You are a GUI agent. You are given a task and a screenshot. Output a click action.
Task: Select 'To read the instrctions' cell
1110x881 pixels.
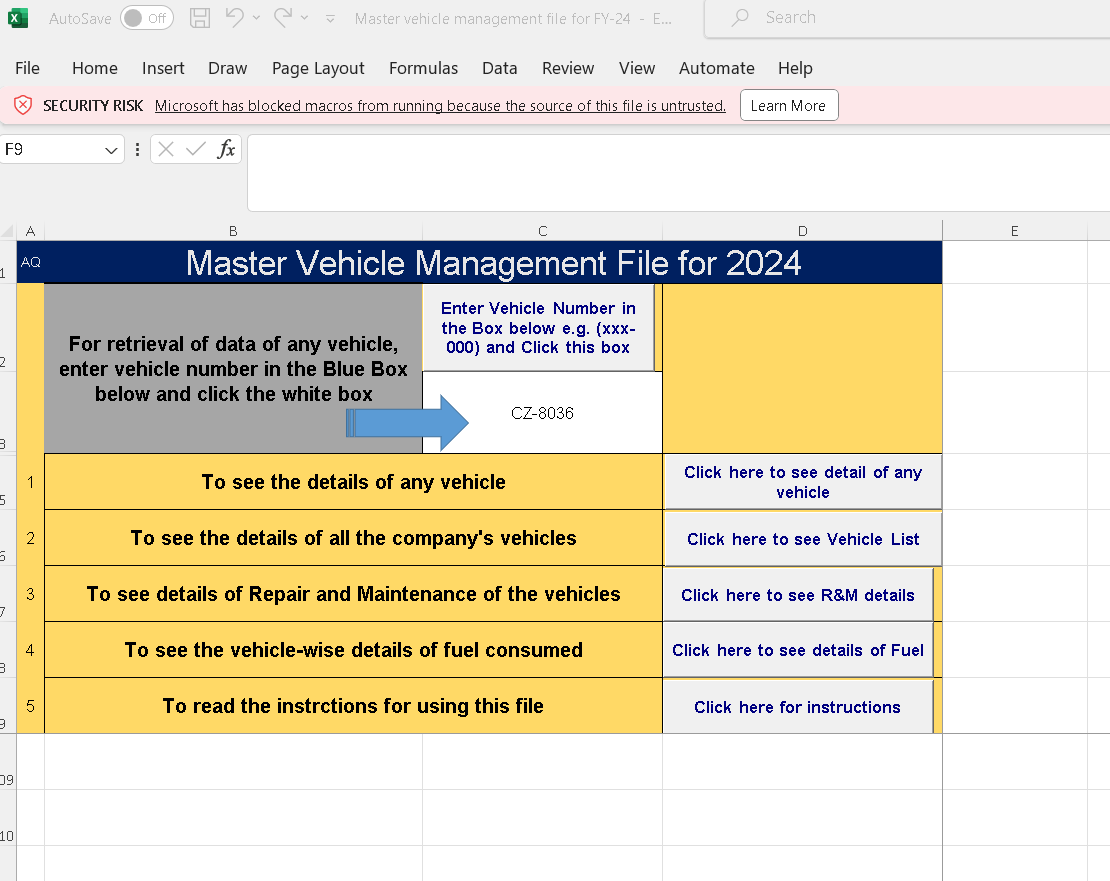(x=353, y=706)
